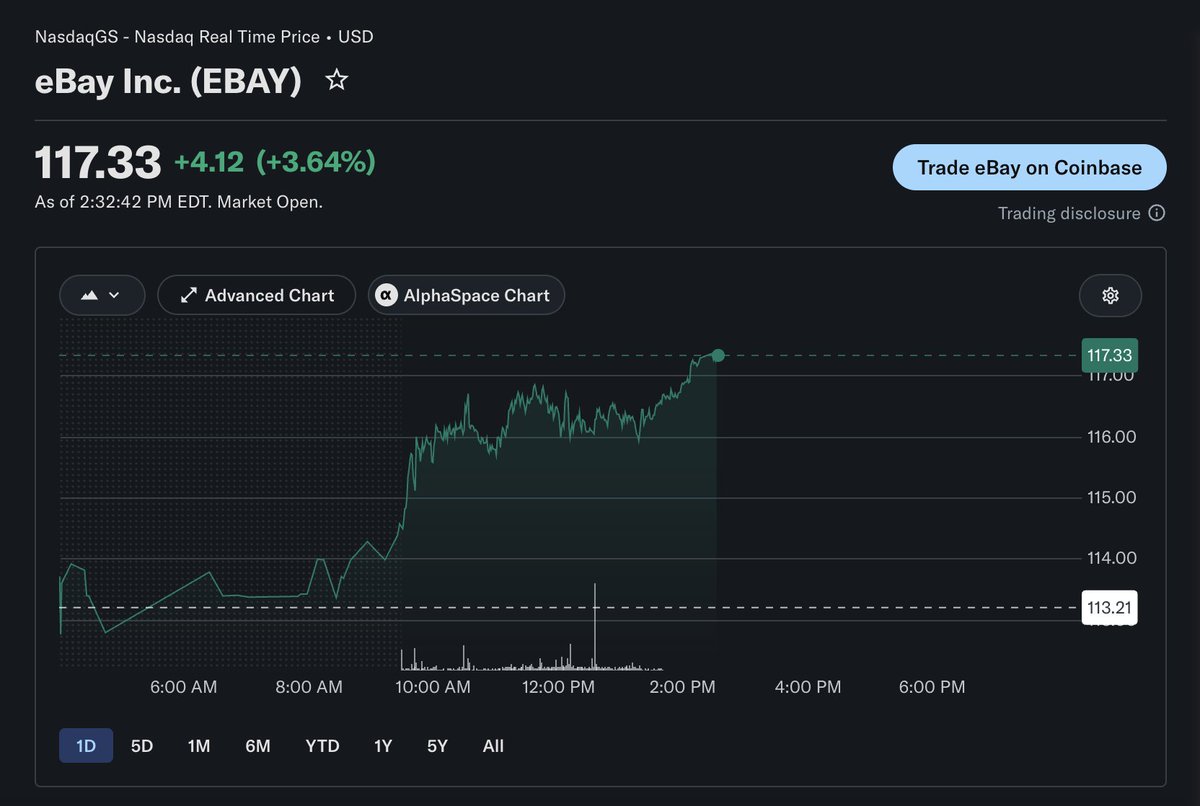
Task: Open the AlphaSpace Chart
Action: (x=466, y=295)
